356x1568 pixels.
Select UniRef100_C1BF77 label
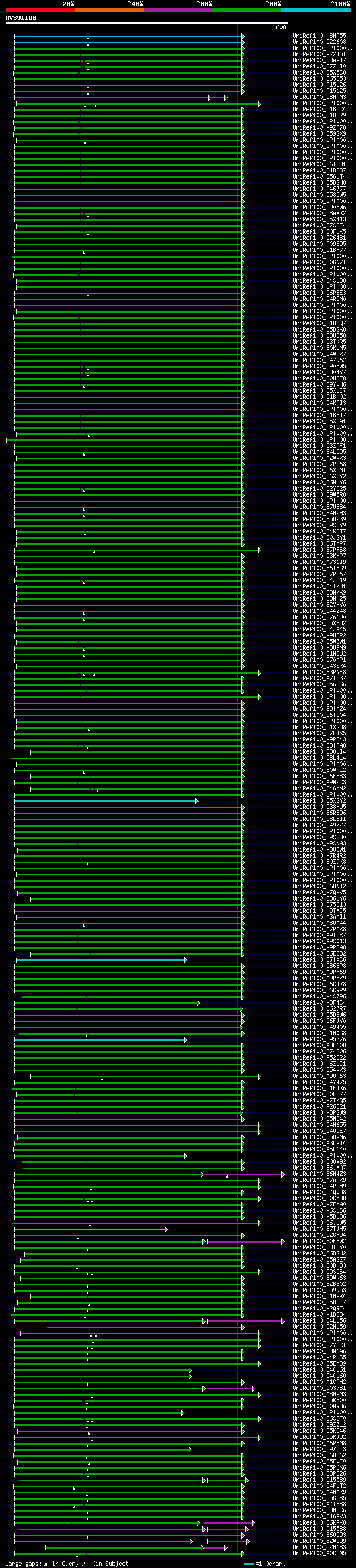319,250
